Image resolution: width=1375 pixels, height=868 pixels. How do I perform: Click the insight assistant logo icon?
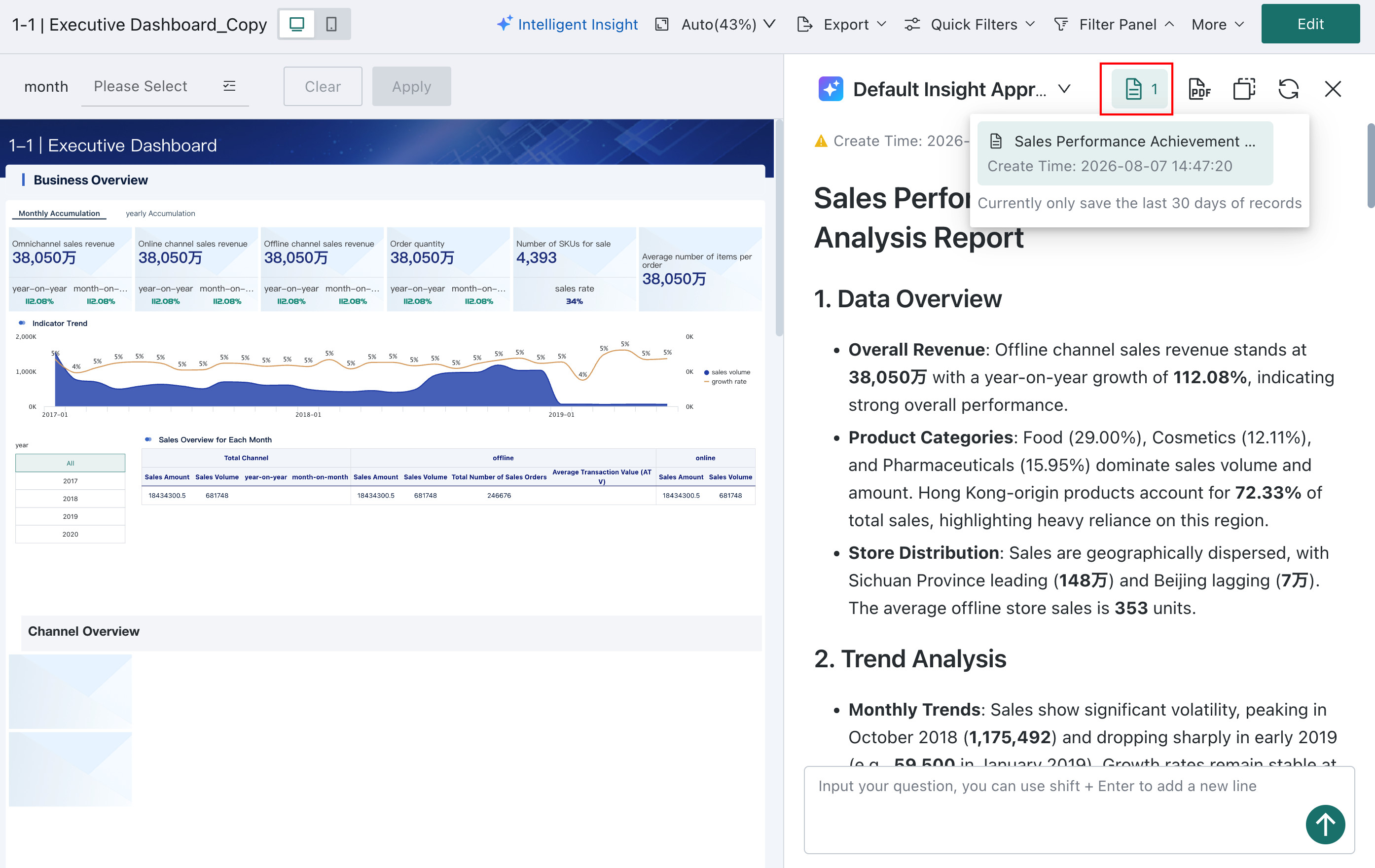[x=830, y=88]
